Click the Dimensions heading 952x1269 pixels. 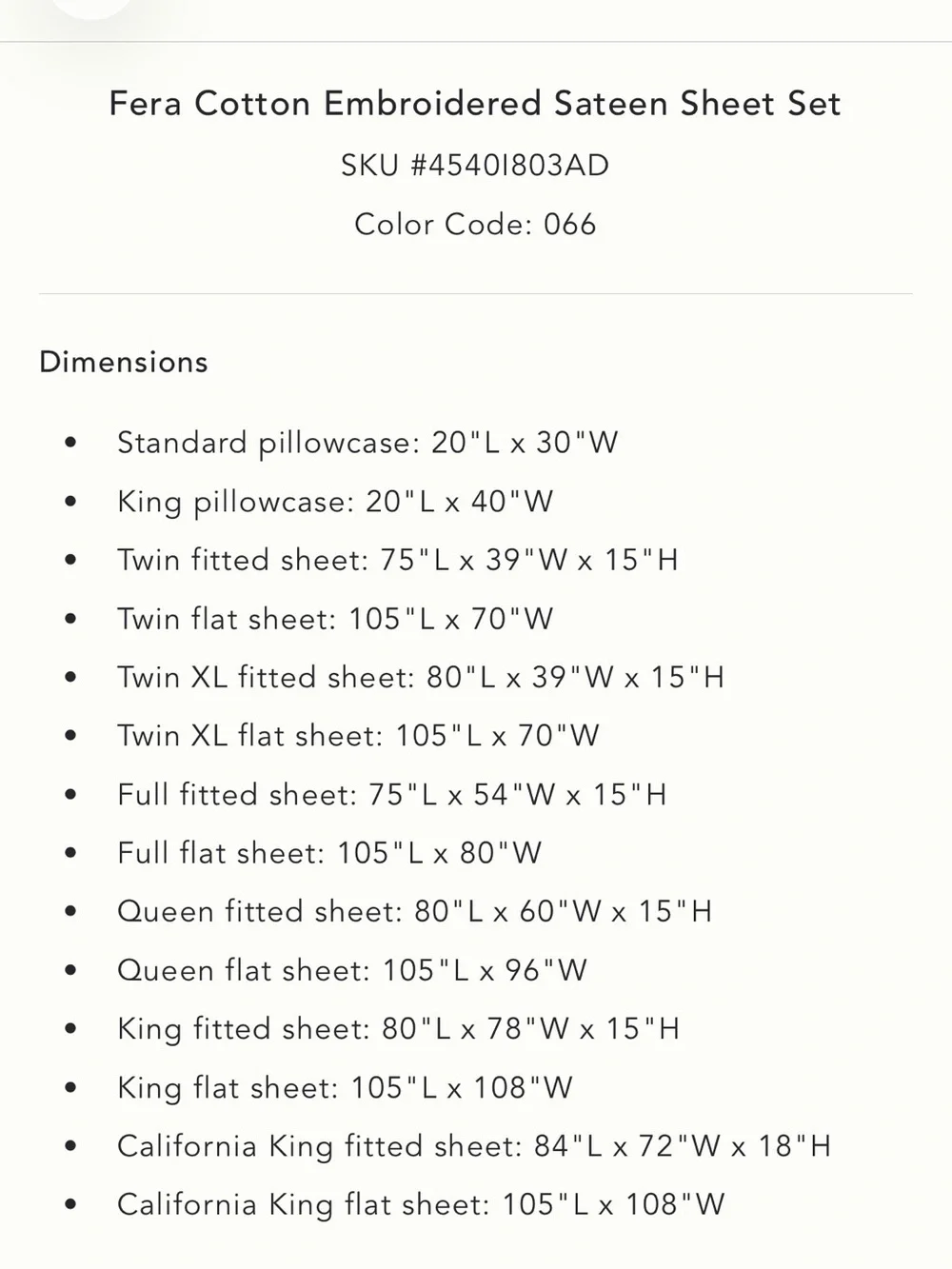[124, 362]
